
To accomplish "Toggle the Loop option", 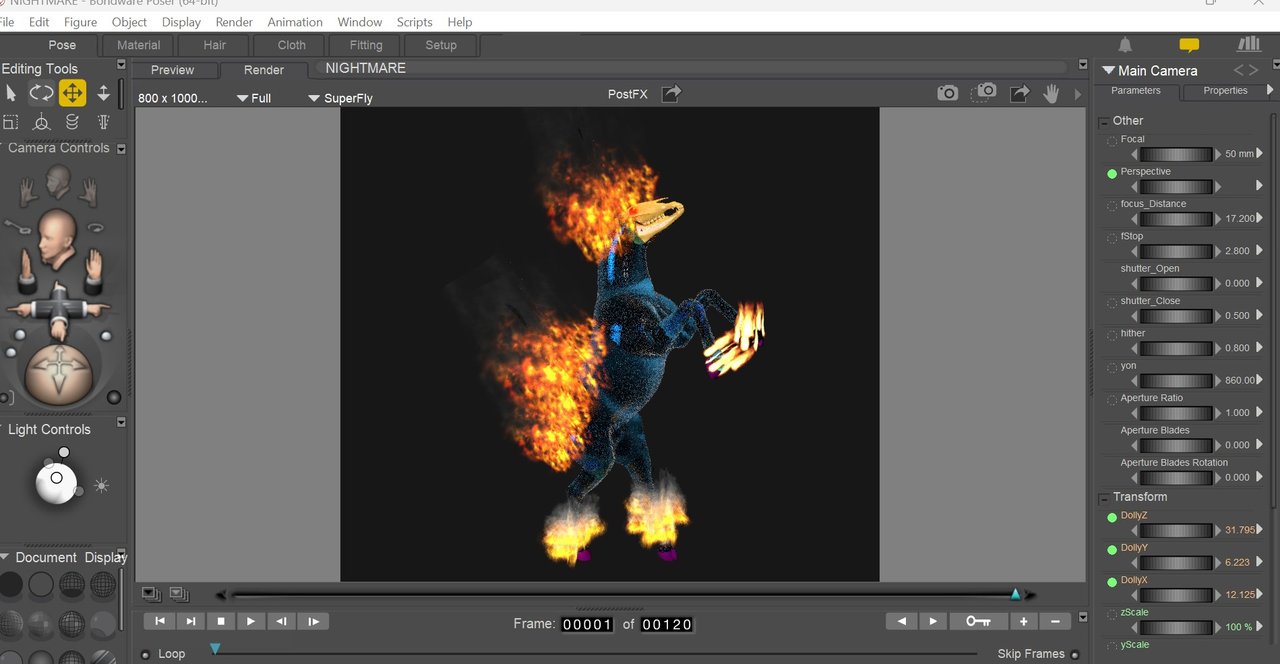I will click(146, 654).
